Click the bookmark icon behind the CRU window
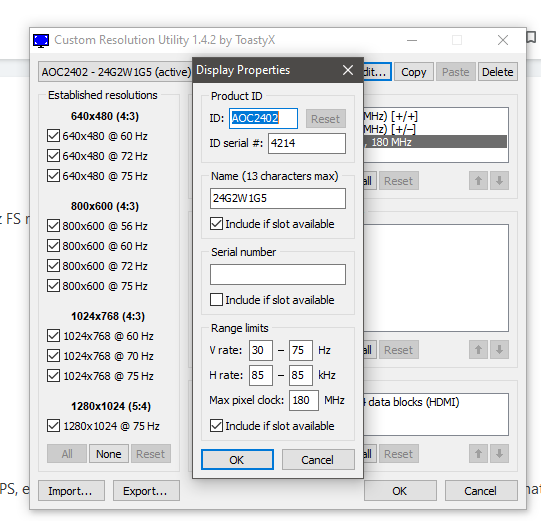Image resolution: width=541 pixels, height=521 pixels. click(532, 37)
